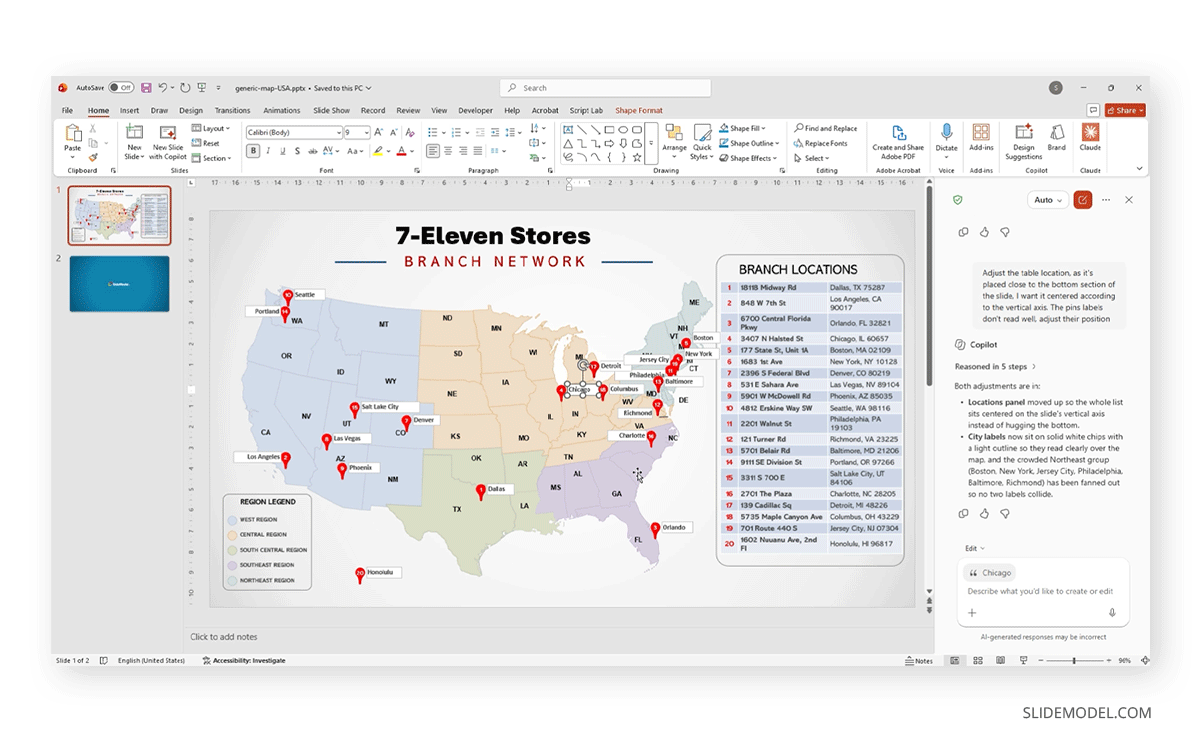Open the Add-ins button
Image resolution: width=1200 pixels, height=743 pixels.
coord(981,138)
